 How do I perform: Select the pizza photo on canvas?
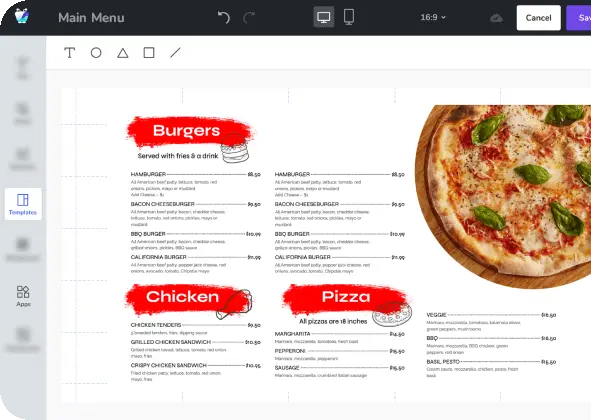tap(503, 196)
